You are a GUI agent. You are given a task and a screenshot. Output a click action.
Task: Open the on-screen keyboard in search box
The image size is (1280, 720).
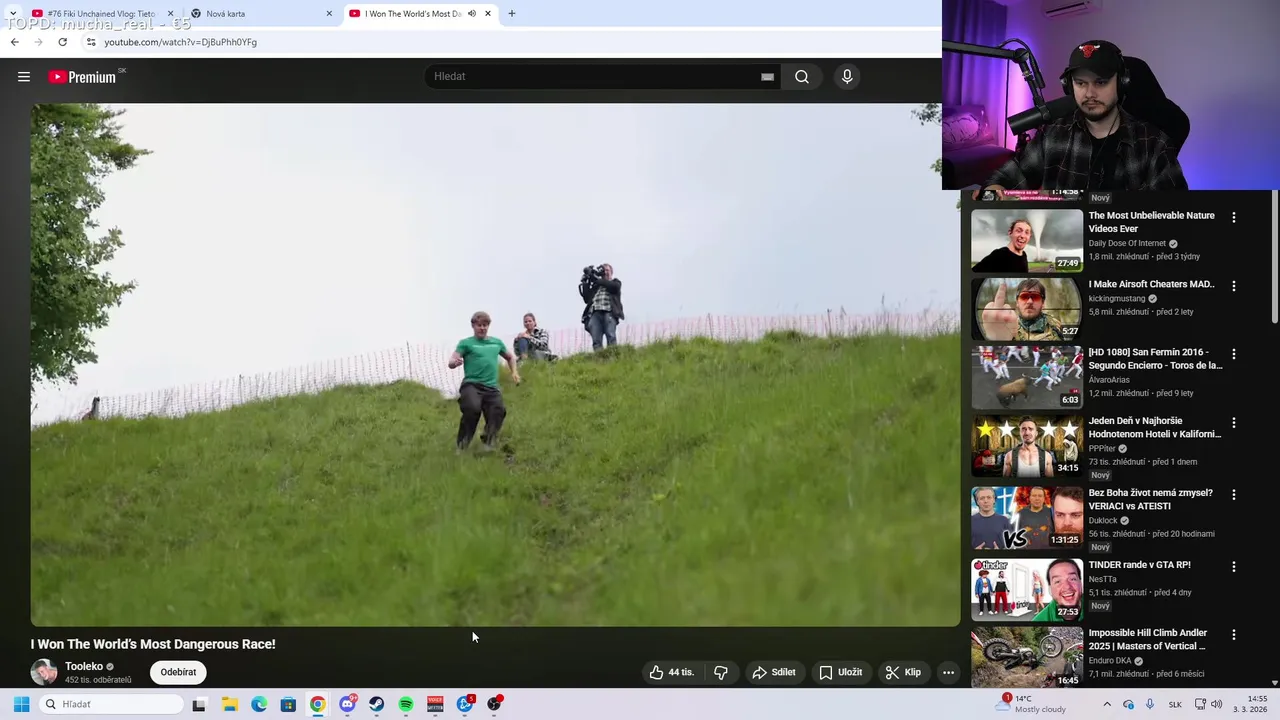pyautogui.click(x=767, y=77)
